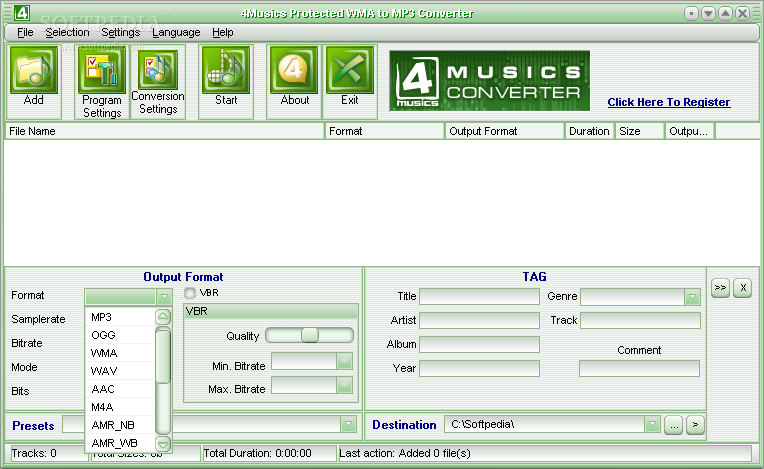Click the Year tag input field
Viewport: 764px width, 469px height.
click(x=479, y=368)
